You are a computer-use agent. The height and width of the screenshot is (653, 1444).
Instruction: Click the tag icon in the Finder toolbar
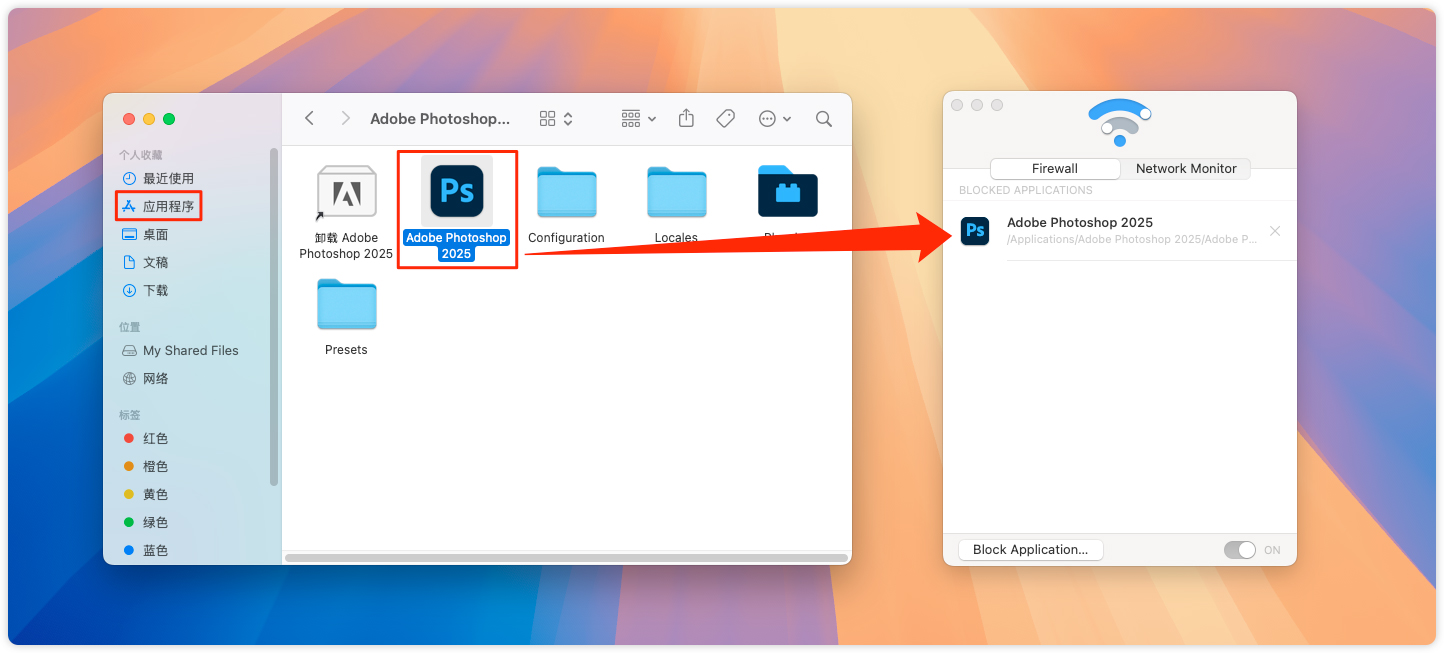(x=726, y=118)
